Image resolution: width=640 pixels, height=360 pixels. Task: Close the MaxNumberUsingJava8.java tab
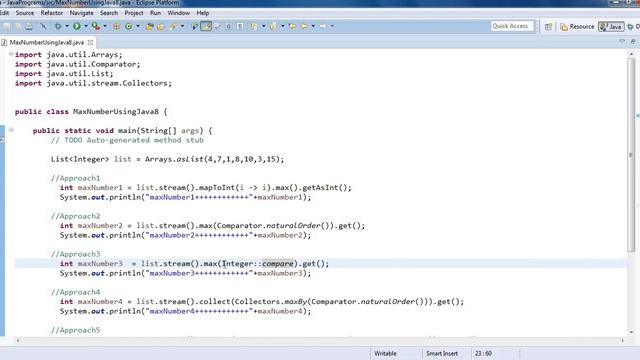point(90,42)
